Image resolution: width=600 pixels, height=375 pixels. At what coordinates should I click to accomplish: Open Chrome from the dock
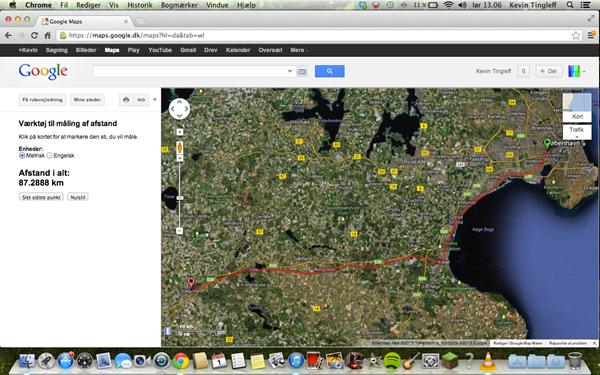pyautogui.click(x=181, y=361)
